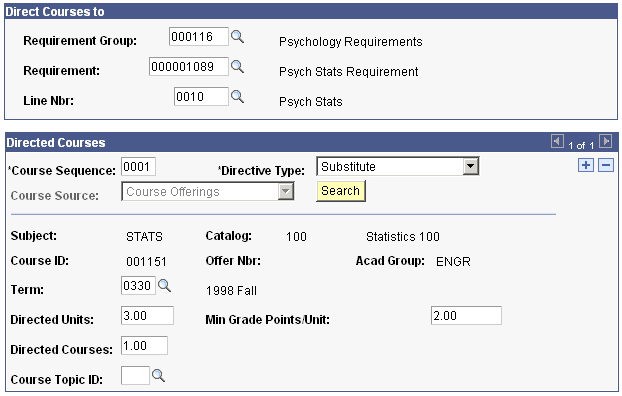Delete the current directed course row
This screenshot has height=396, width=622.
[x=606, y=165]
